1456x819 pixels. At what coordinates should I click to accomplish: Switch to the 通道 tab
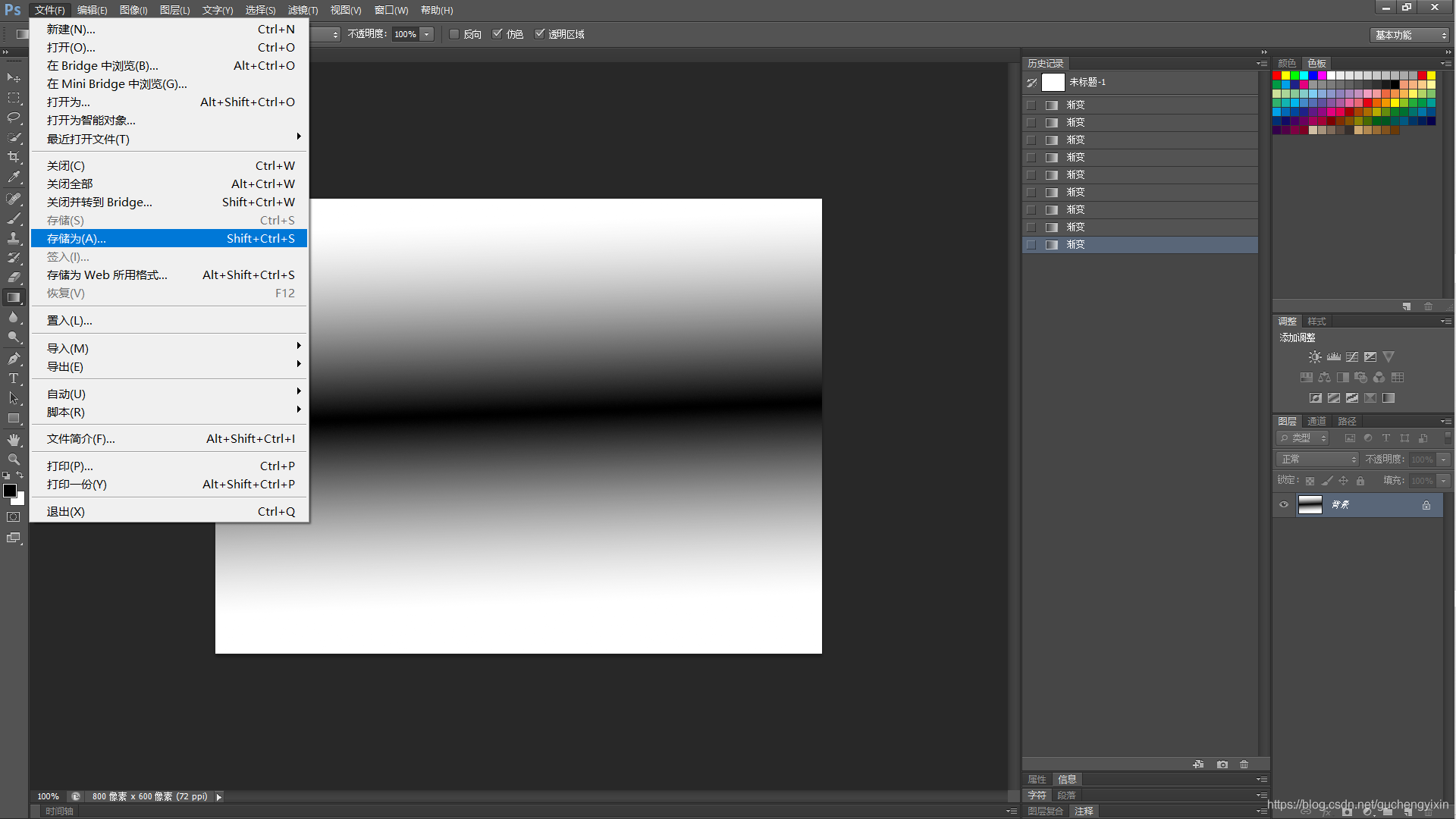(x=1317, y=421)
